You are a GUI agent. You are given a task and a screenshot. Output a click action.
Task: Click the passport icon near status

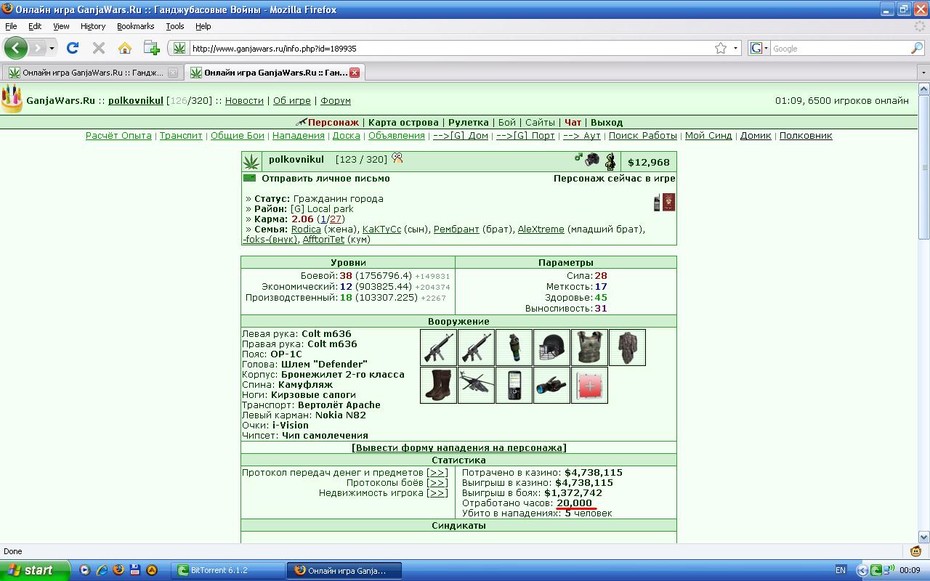[668, 202]
